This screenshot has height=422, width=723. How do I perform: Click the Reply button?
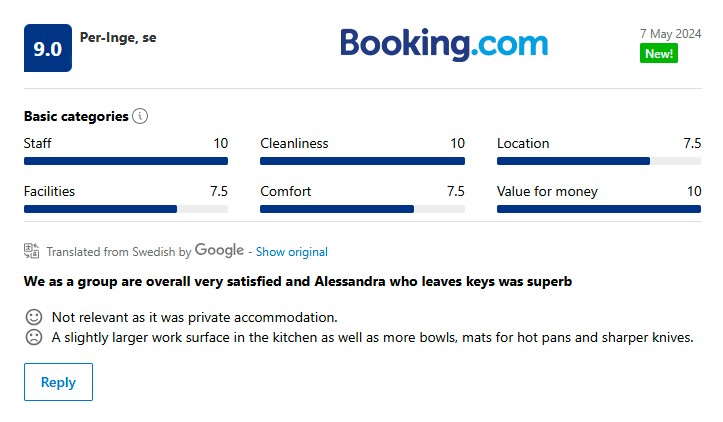point(59,382)
